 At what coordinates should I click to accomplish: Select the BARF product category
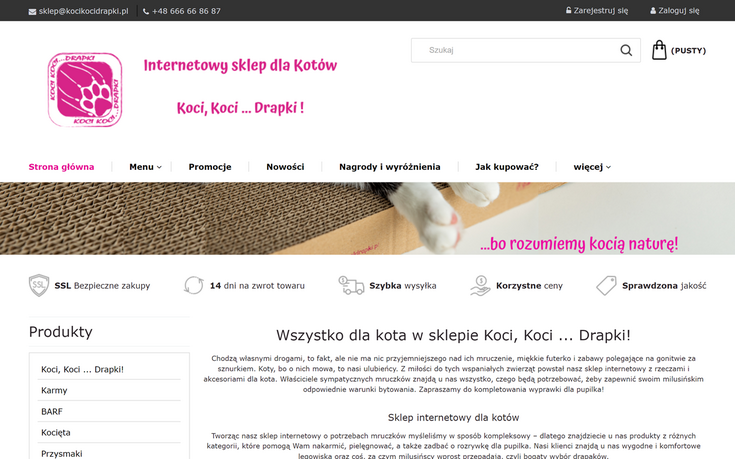pos(52,411)
